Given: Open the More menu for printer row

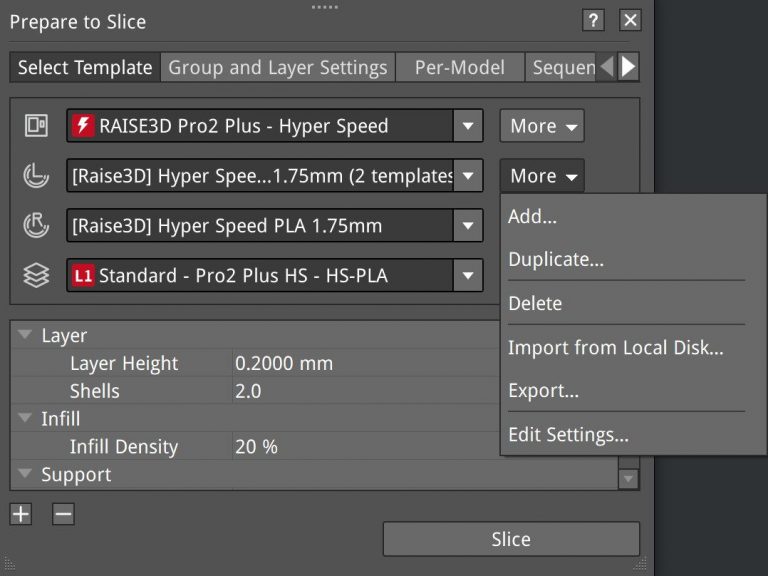Looking at the screenshot, I should pyautogui.click(x=542, y=126).
